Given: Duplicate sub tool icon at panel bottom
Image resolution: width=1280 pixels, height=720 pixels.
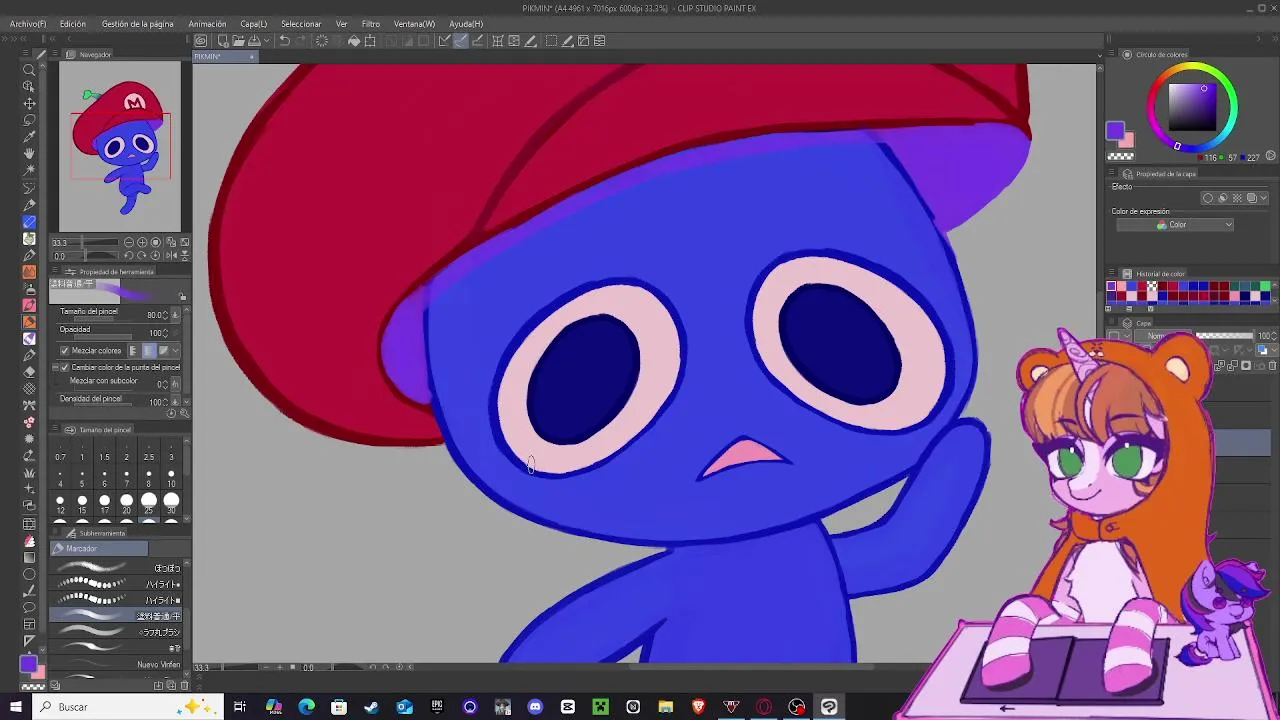Looking at the screenshot, I should pyautogui.click(x=171, y=685).
